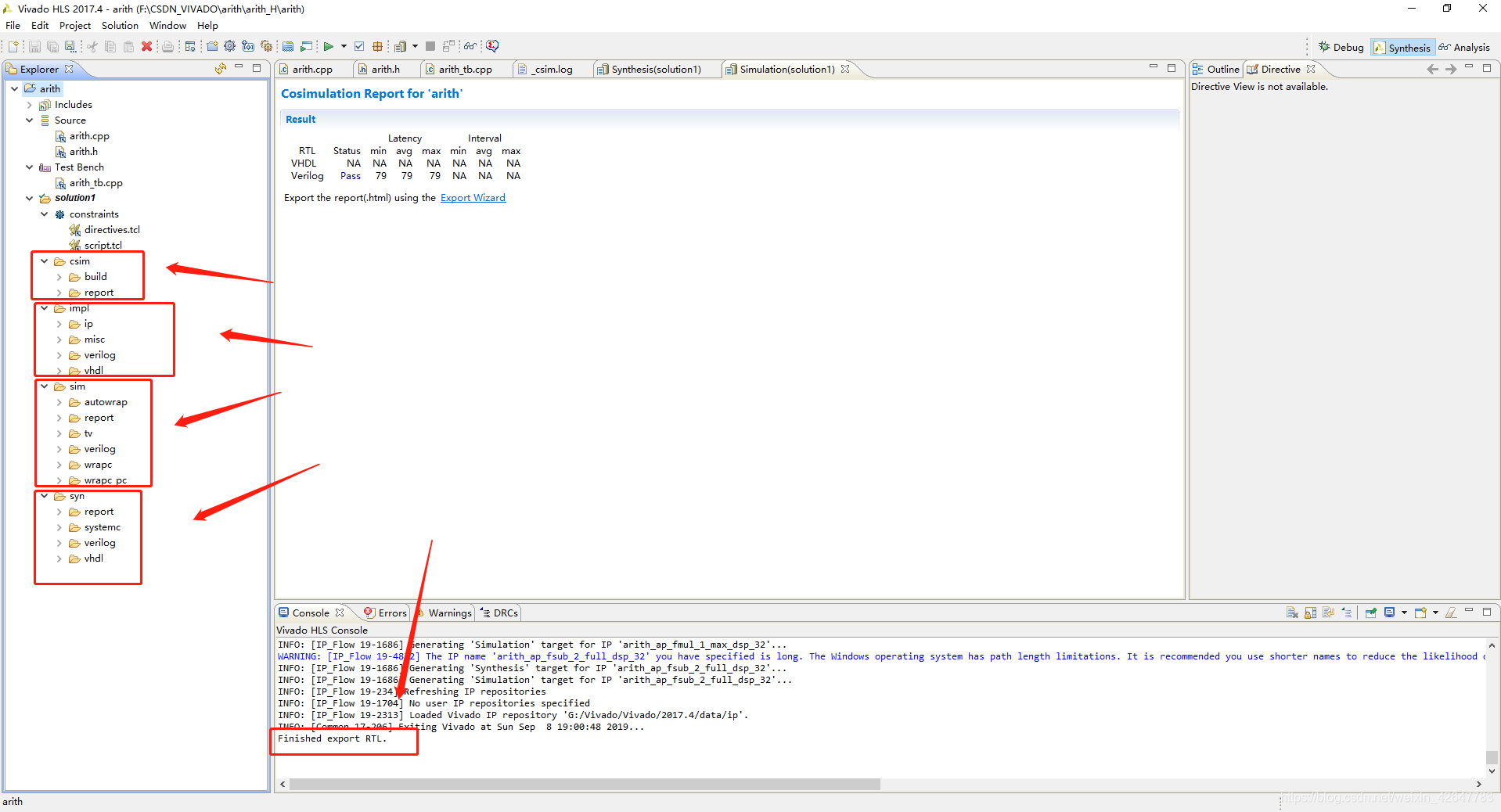The image size is (1501, 812).
Task: Run C Synthesis with green play icon
Action: [x=329, y=46]
